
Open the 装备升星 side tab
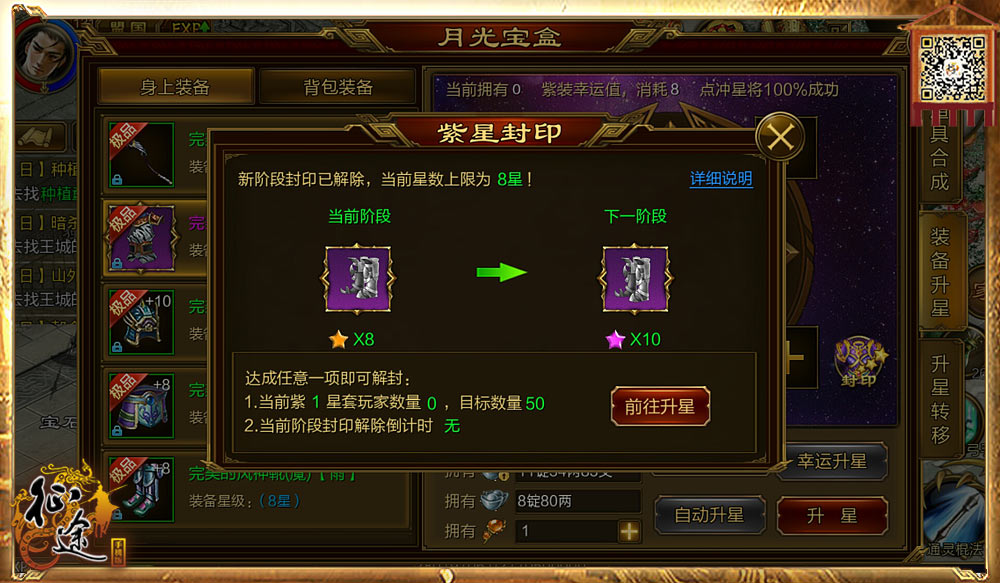pyautogui.click(x=940, y=272)
